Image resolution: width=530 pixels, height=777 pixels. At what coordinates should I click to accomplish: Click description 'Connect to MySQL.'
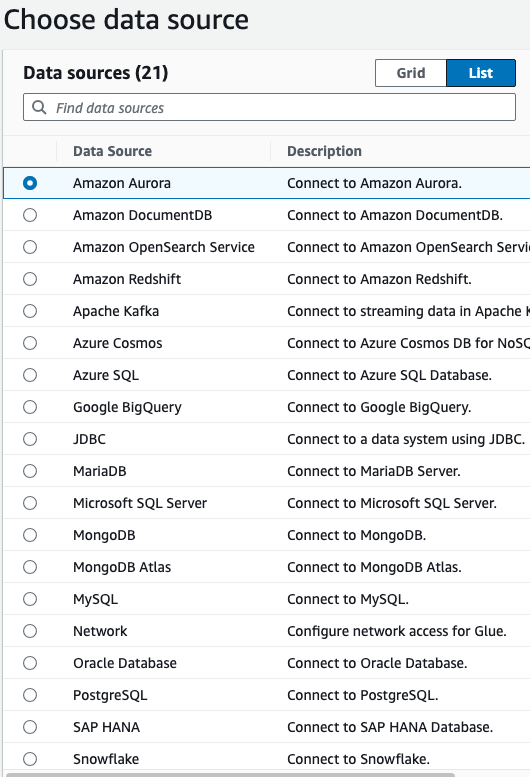[348, 600]
